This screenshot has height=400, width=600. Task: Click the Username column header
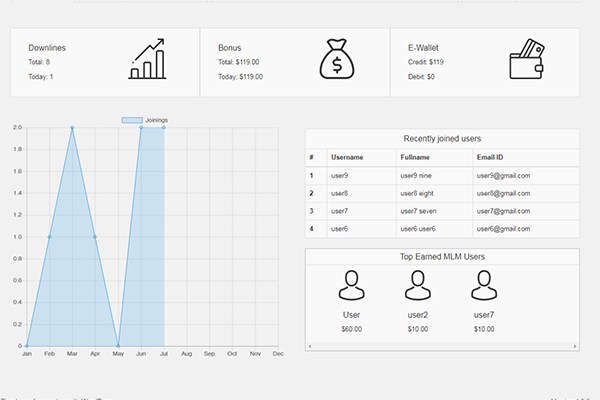click(x=348, y=158)
